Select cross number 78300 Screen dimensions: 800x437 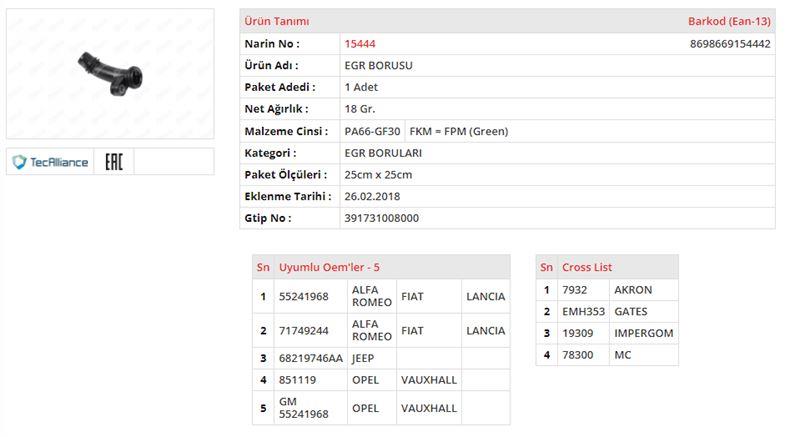click(578, 355)
